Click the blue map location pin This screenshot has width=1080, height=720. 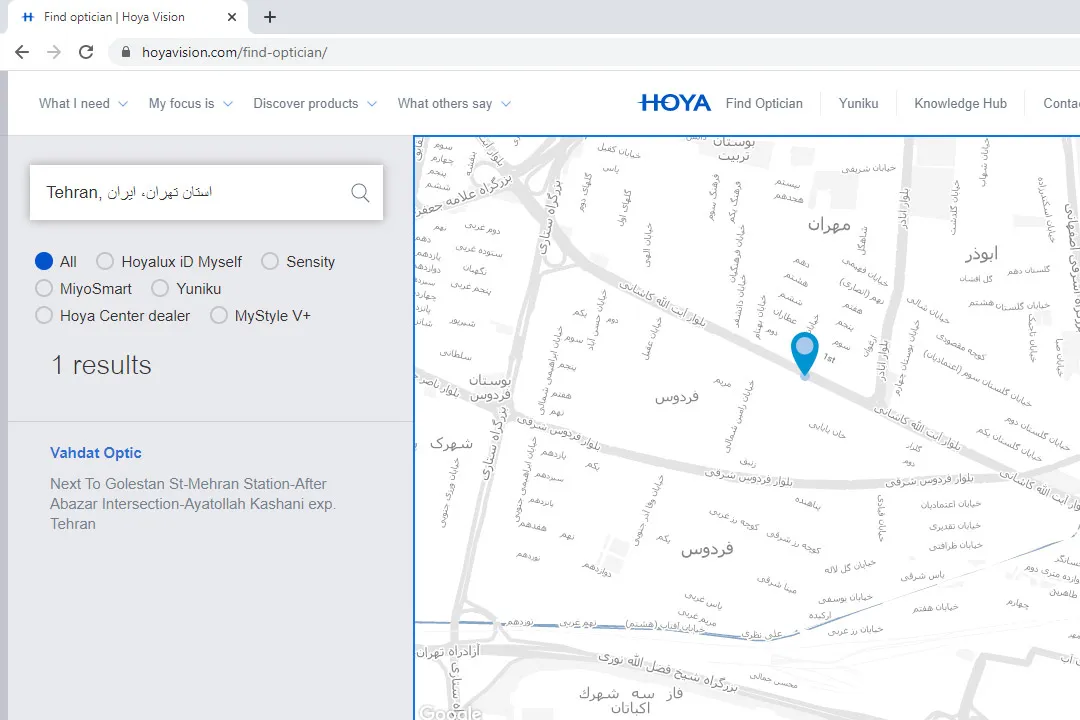tap(804, 354)
